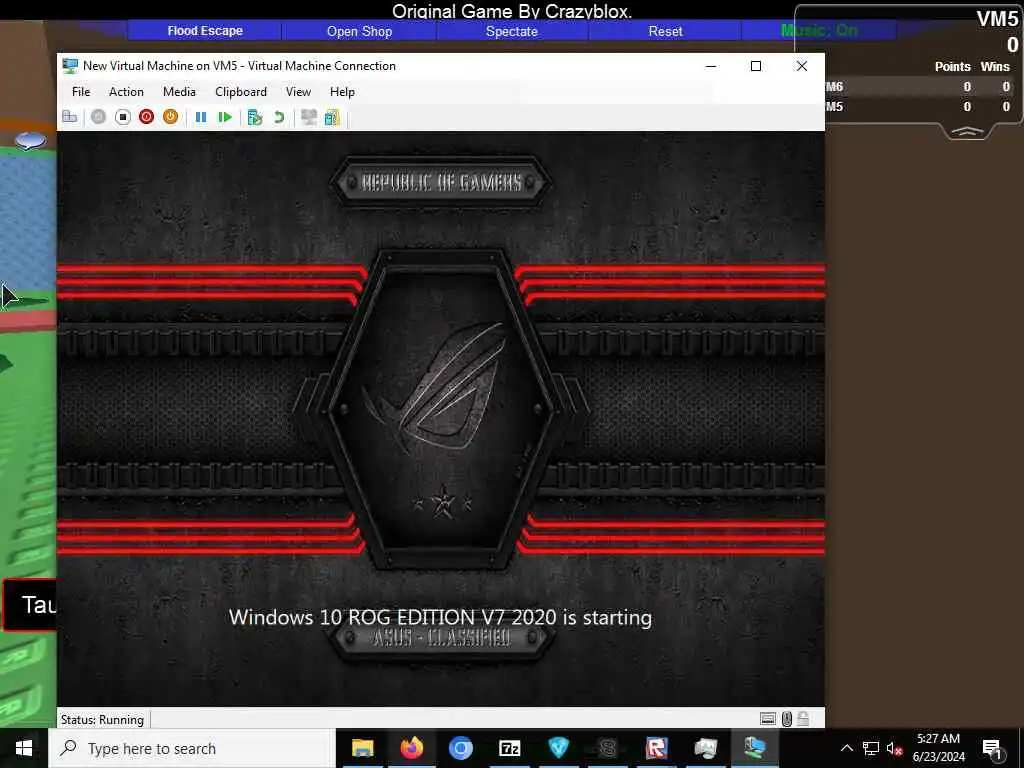This screenshot has width=1024, height=768.
Task: Click the lock indicator in VM status bar
Action: pyautogui.click(x=803, y=719)
